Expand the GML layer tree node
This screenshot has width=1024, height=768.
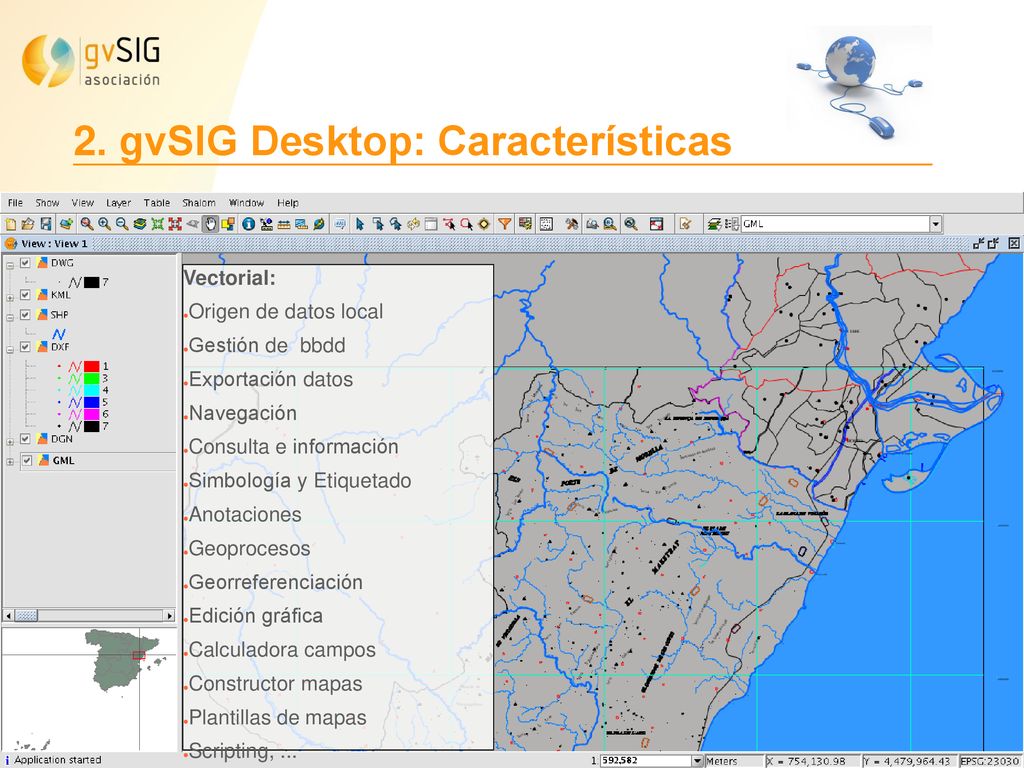(10, 462)
